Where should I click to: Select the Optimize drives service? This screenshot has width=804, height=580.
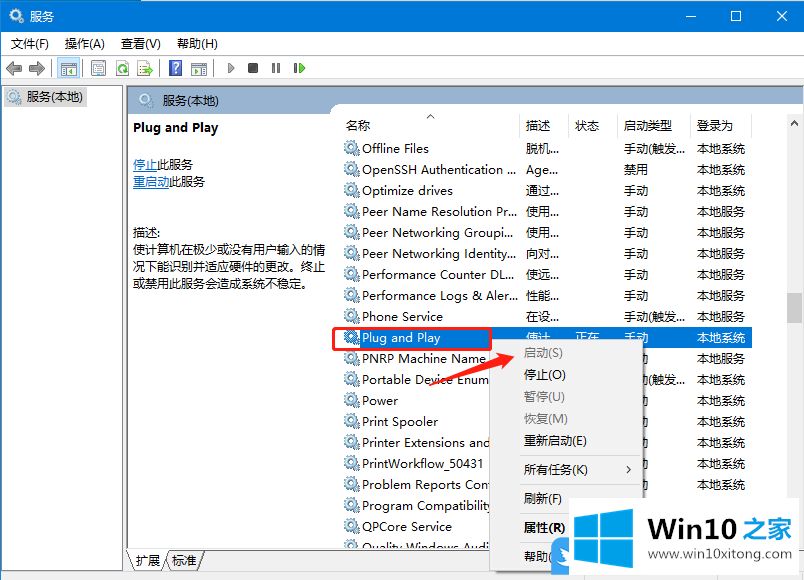pyautogui.click(x=547, y=191)
